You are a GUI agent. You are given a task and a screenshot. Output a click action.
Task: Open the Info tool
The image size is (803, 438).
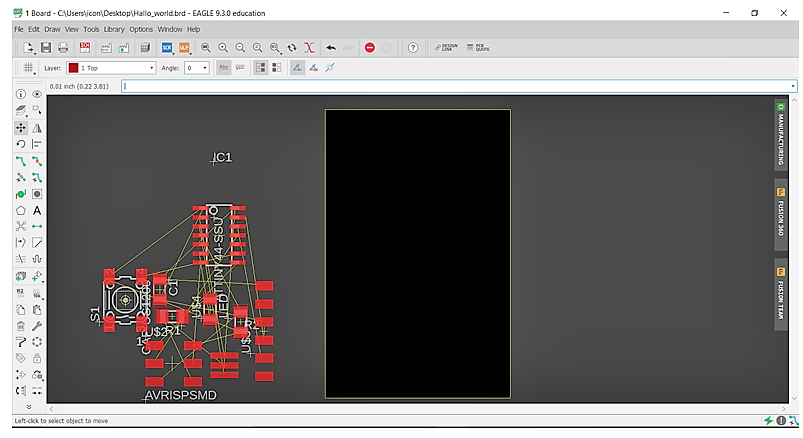point(20,94)
